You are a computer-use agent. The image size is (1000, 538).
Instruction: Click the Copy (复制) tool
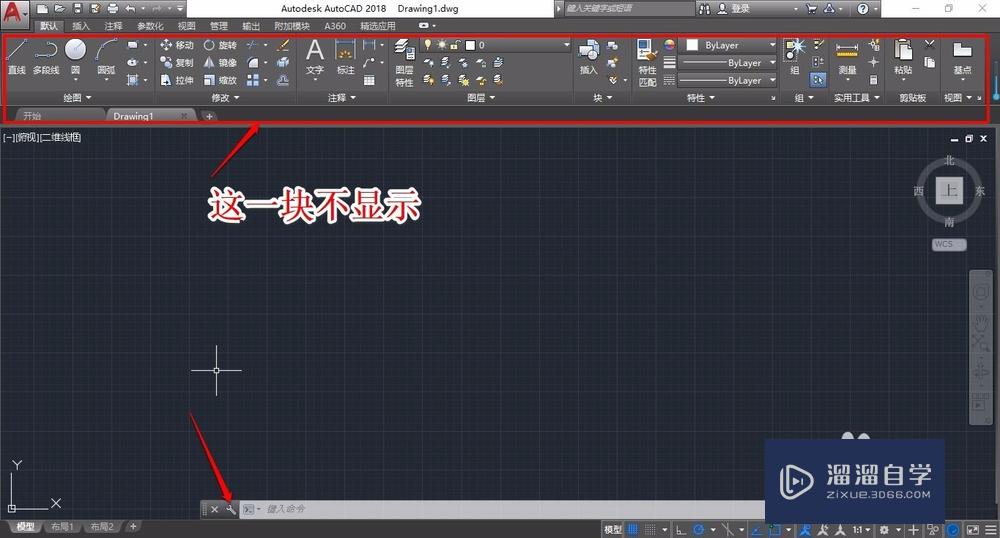tap(177, 62)
